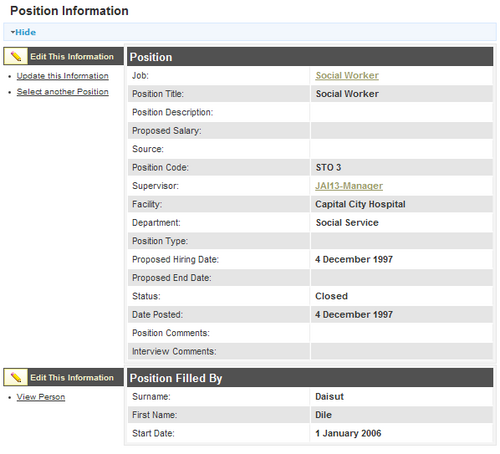Follow the Update this Information link
Viewport: 500px width, 454px height.
pos(63,76)
